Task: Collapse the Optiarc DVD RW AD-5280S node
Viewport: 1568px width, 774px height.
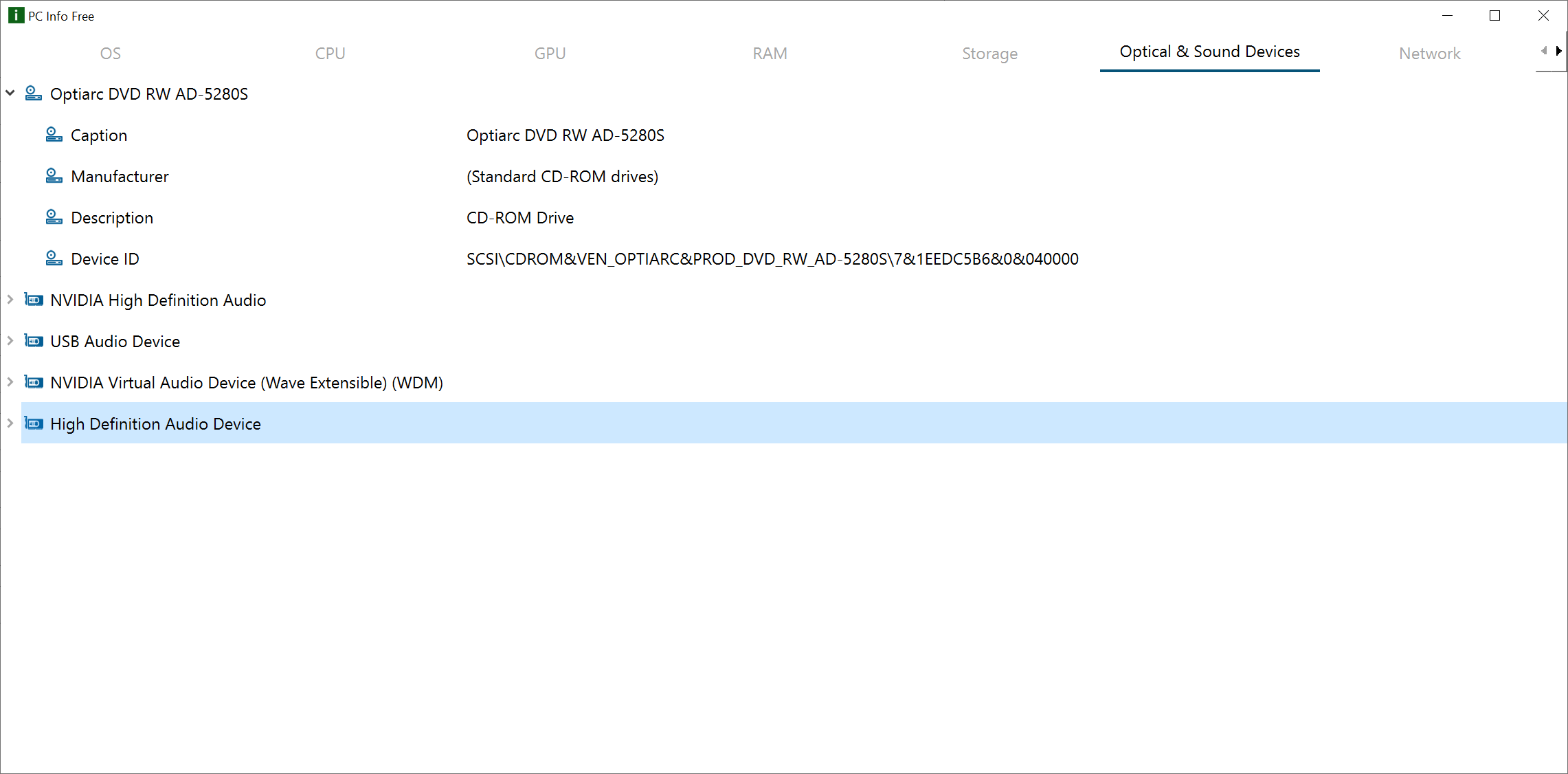Action: [x=10, y=93]
